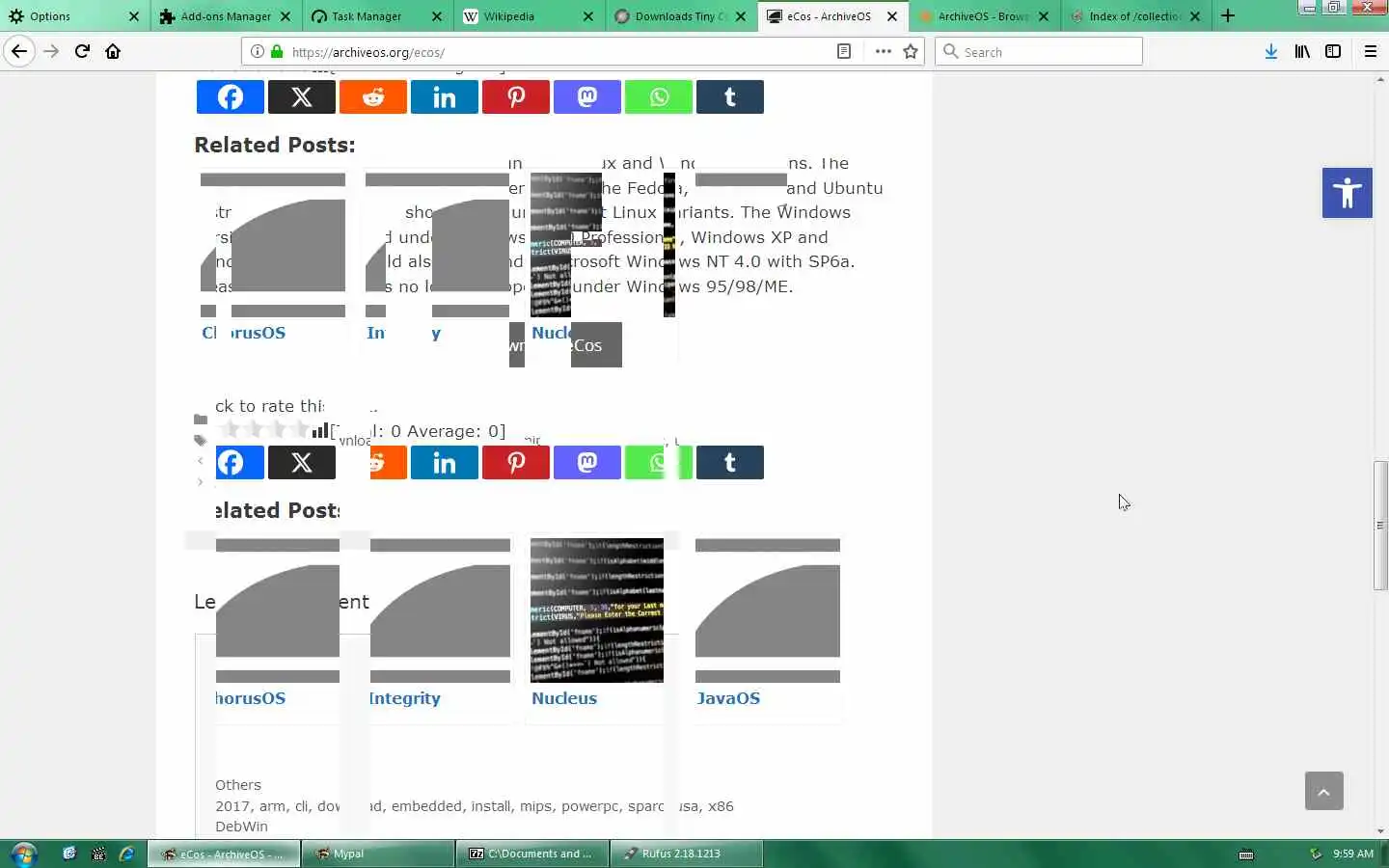Open Rufus 2.18.1213 from the taskbar

[x=686, y=854]
